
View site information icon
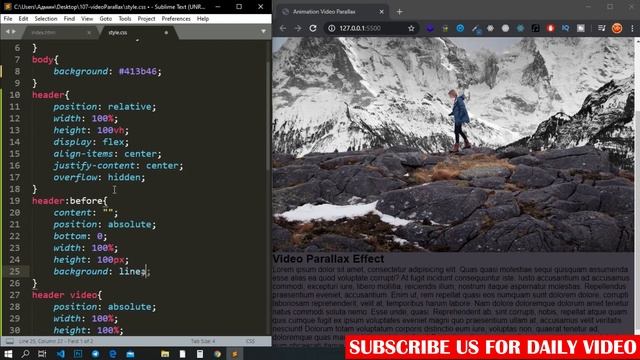click(332, 28)
